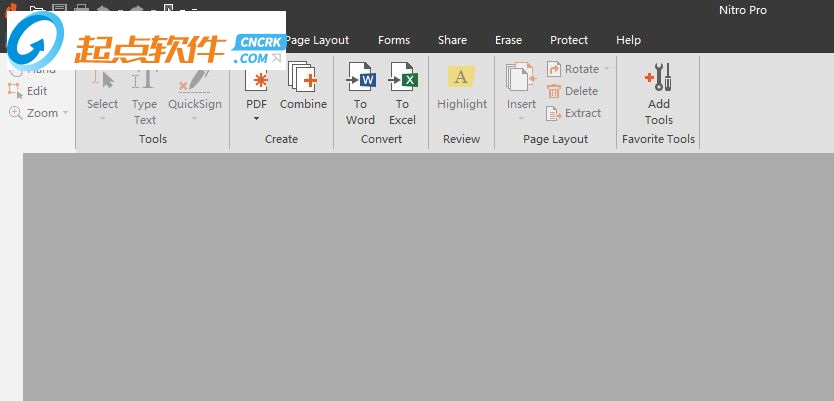834x401 pixels.
Task: Delete pages using the trash icon
Action: (572, 91)
